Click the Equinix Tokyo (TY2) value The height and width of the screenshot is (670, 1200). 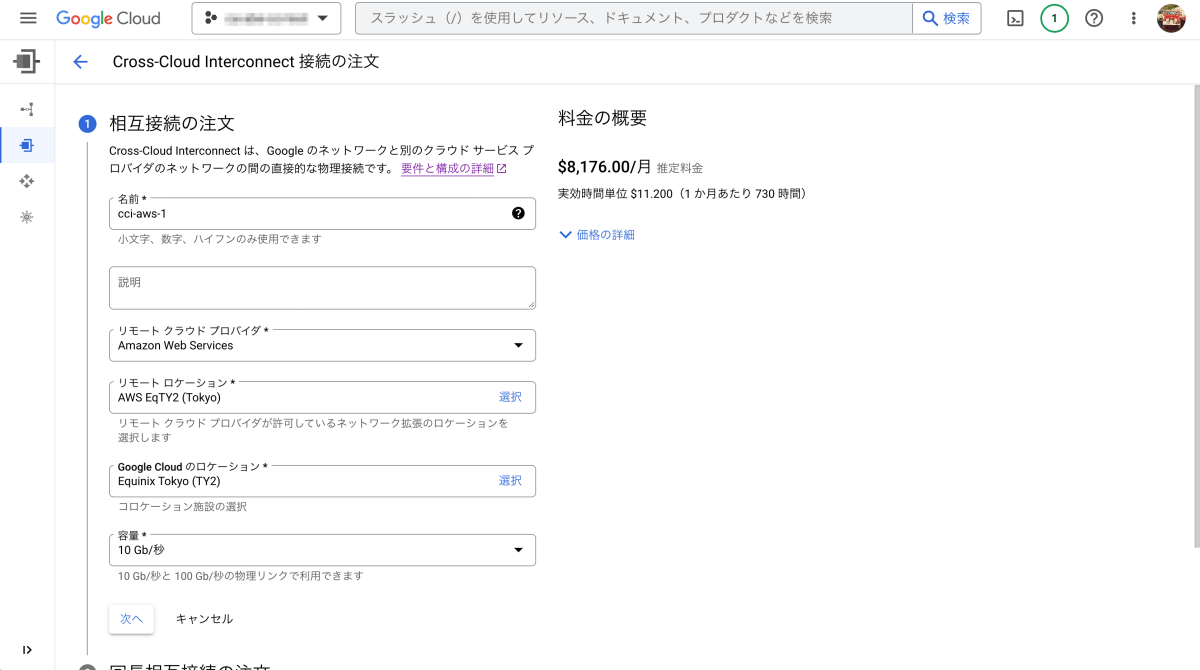[x=169, y=481]
